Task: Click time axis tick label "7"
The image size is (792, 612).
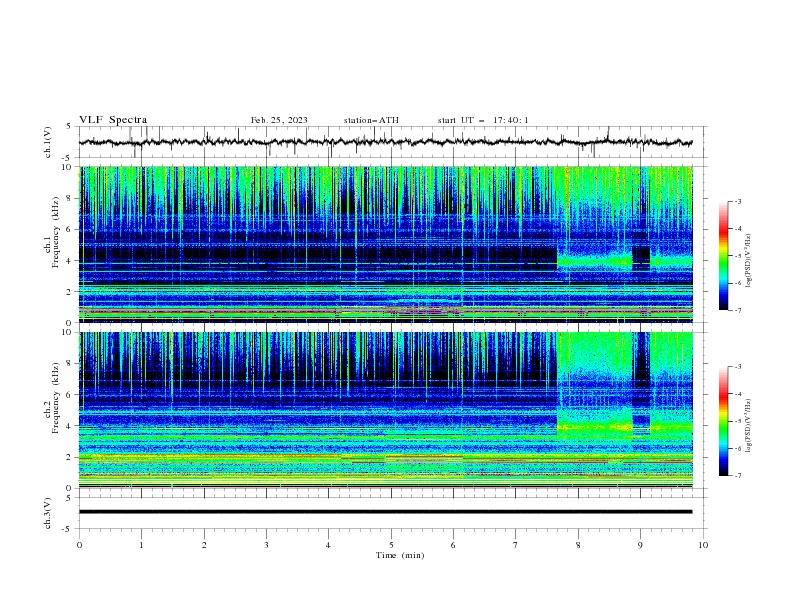Action: (516, 545)
